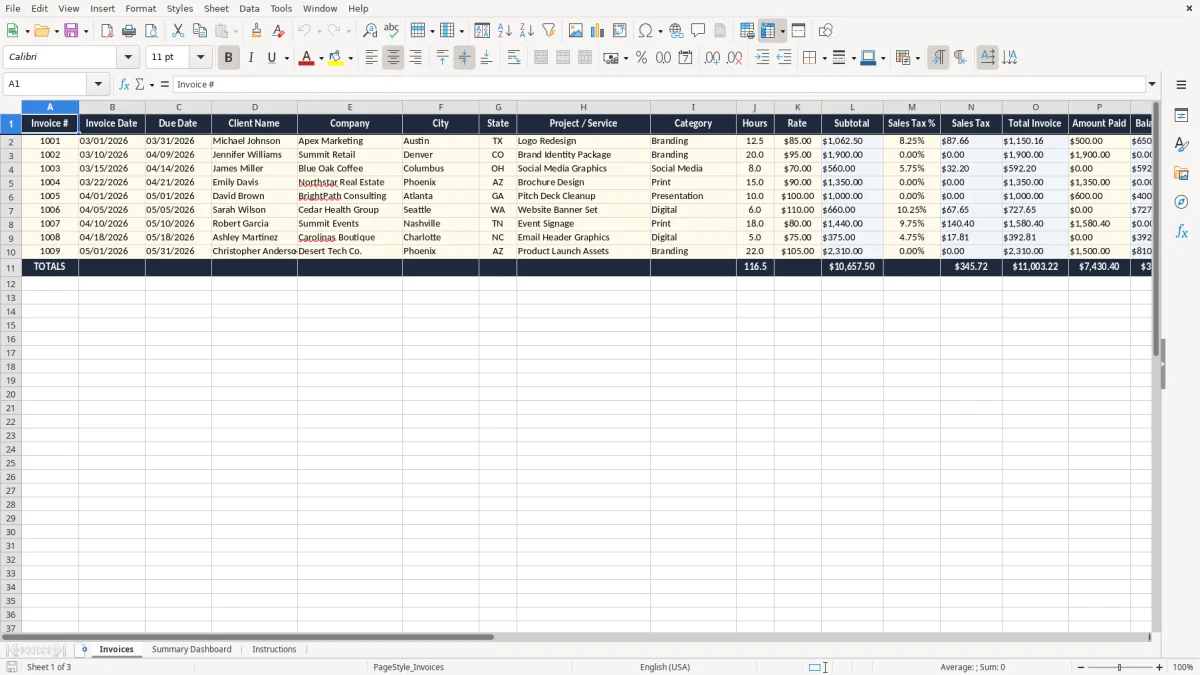The image size is (1200, 675).
Task: Expand the 11 pt font size dropdown
Action: click(200, 58)
